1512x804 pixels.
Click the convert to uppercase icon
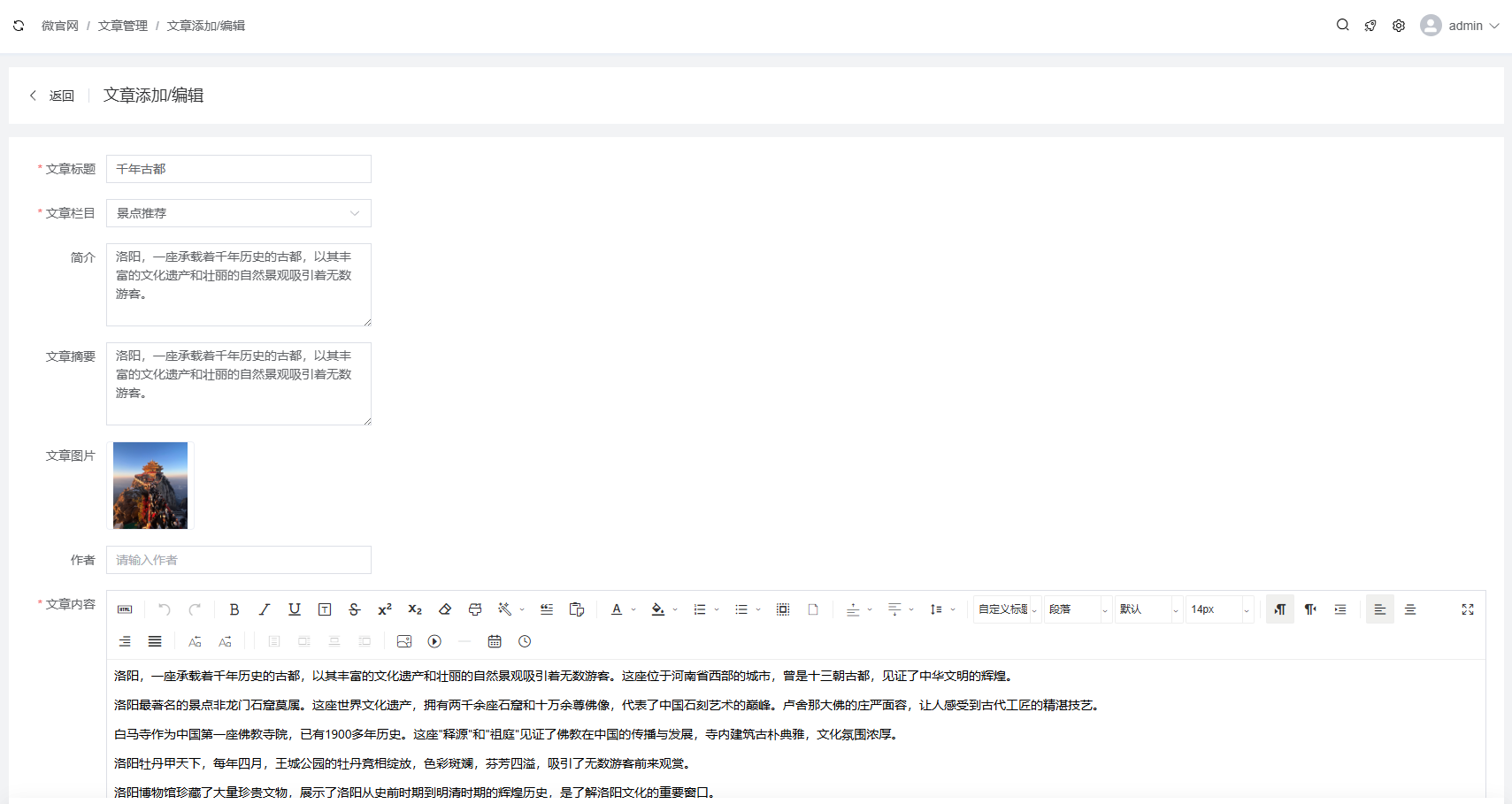pyautogui.click(x=195, y=641)
